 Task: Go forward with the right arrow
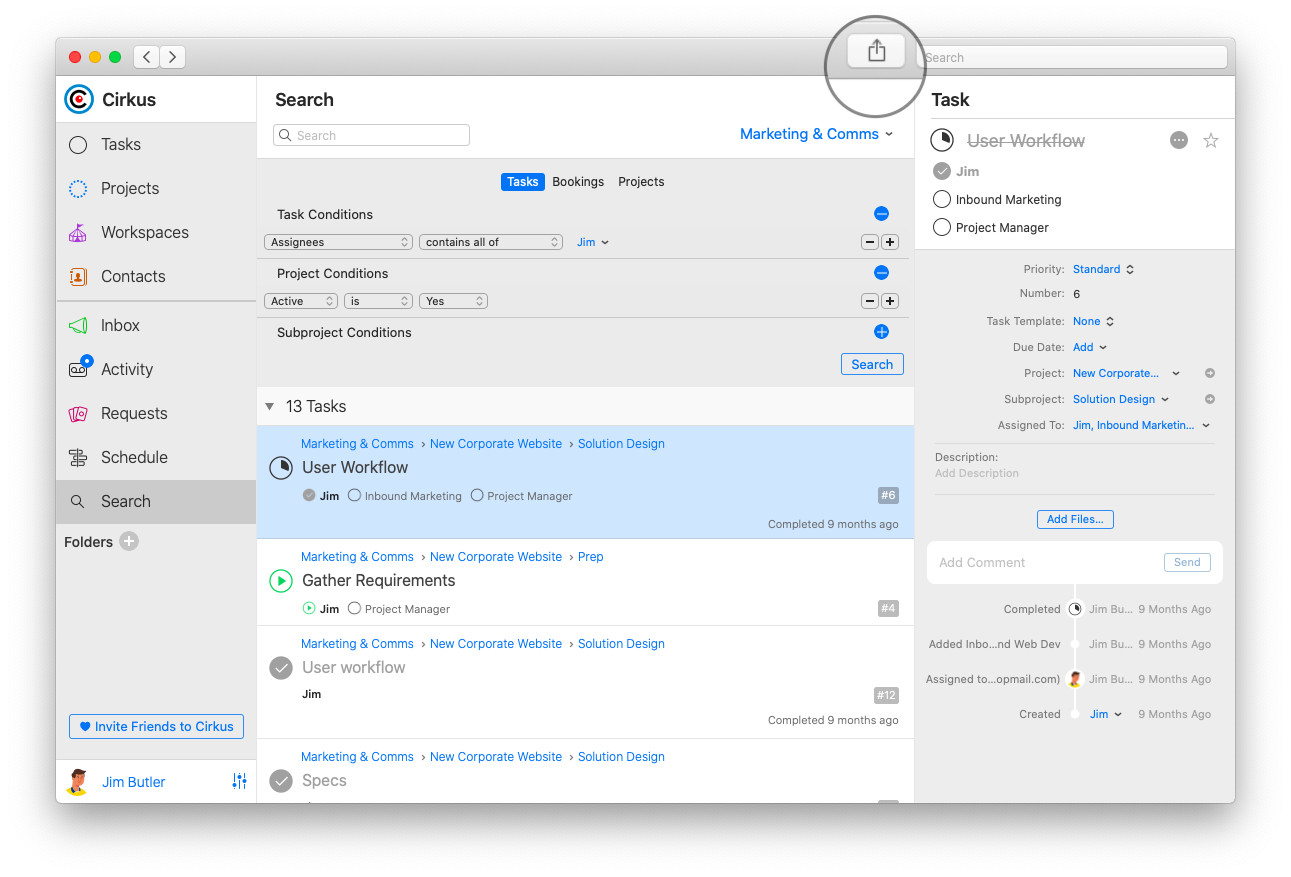coord(173,57)
